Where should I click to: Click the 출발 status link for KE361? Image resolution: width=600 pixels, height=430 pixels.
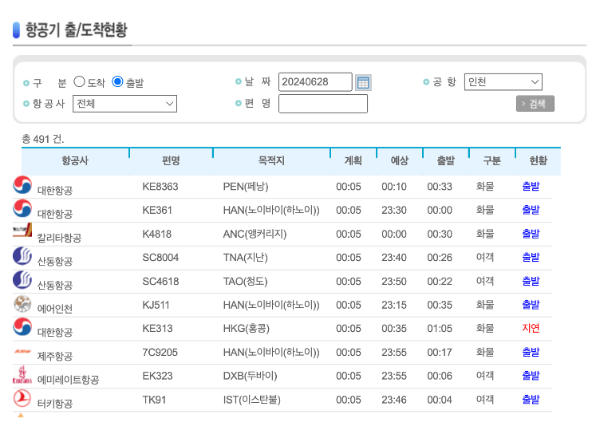[531, 210]
